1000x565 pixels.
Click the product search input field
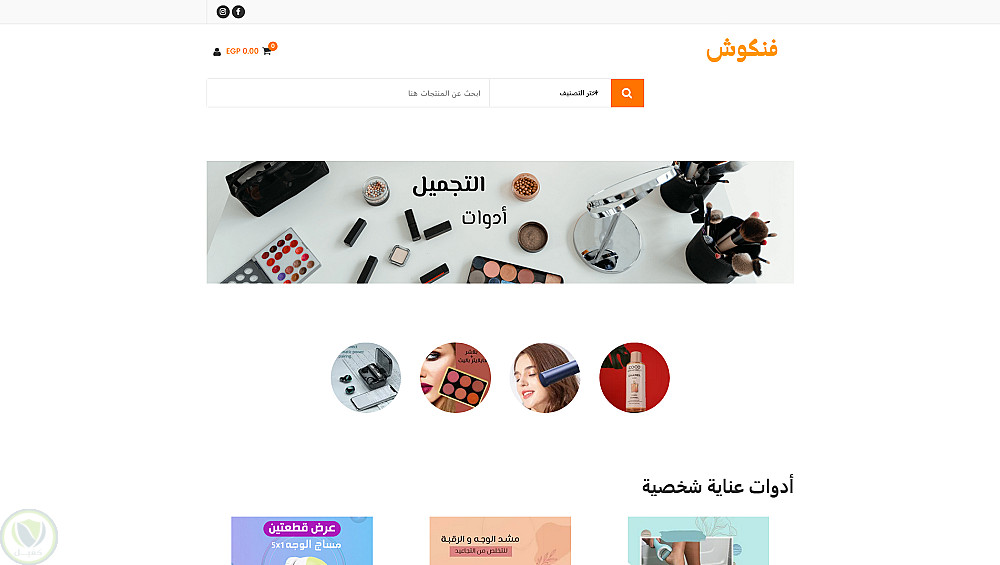348,93
